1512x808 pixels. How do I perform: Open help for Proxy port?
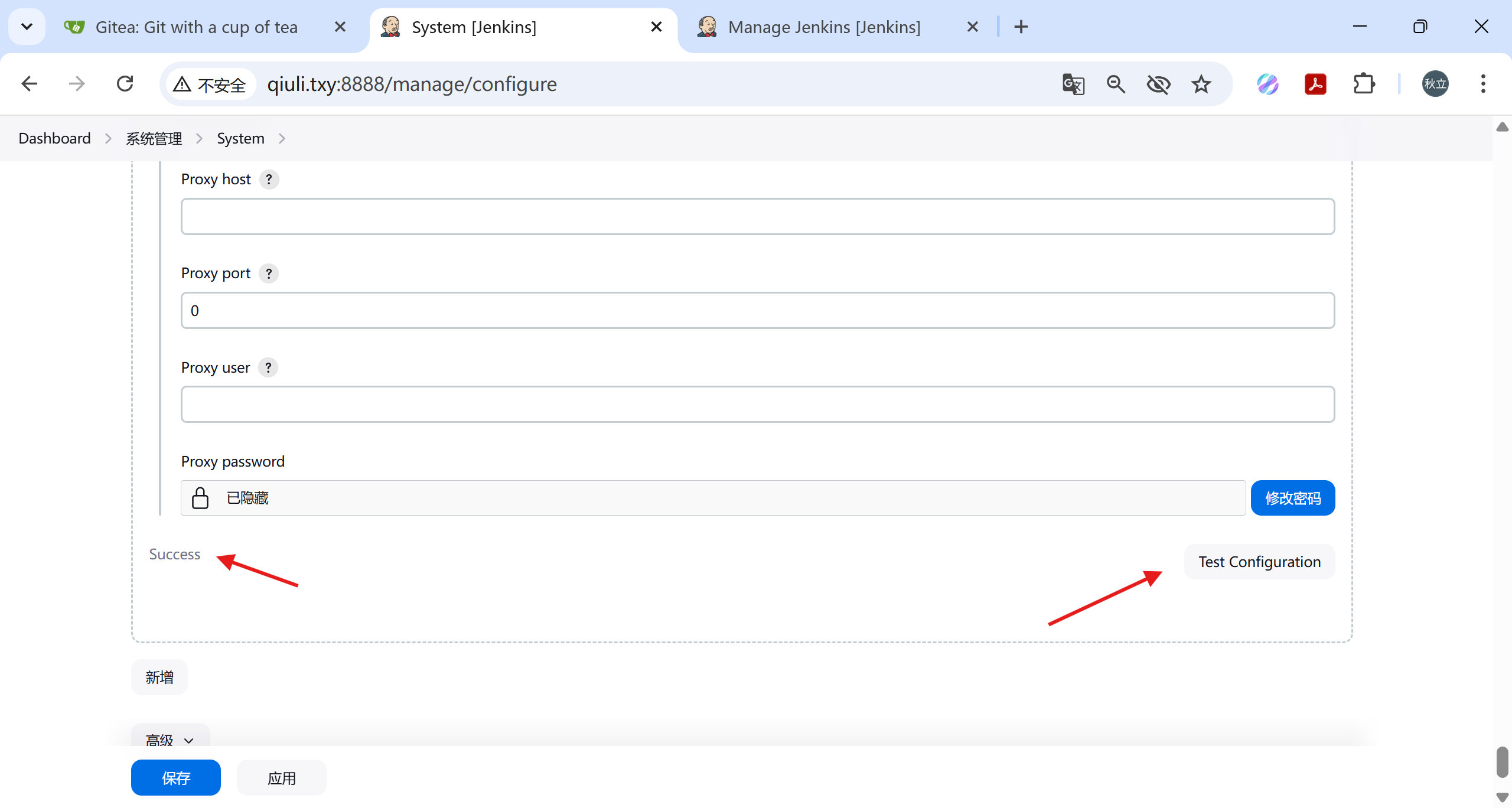[269, 273]
